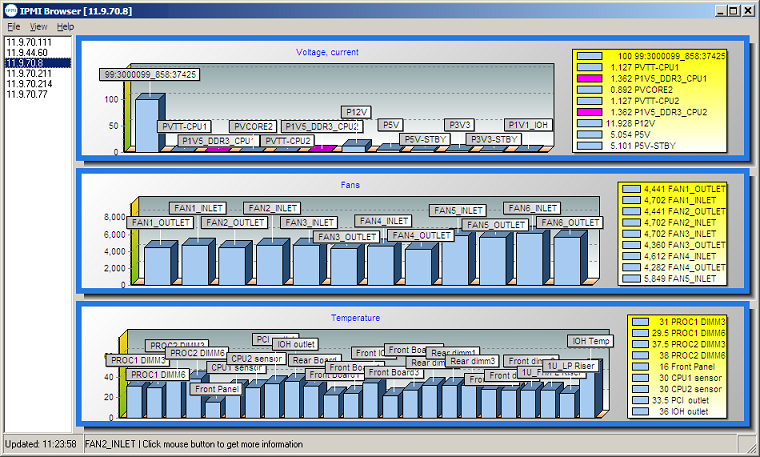760x457 pixels.
Task: Open the File menu
Action: [x=14, y=27]
